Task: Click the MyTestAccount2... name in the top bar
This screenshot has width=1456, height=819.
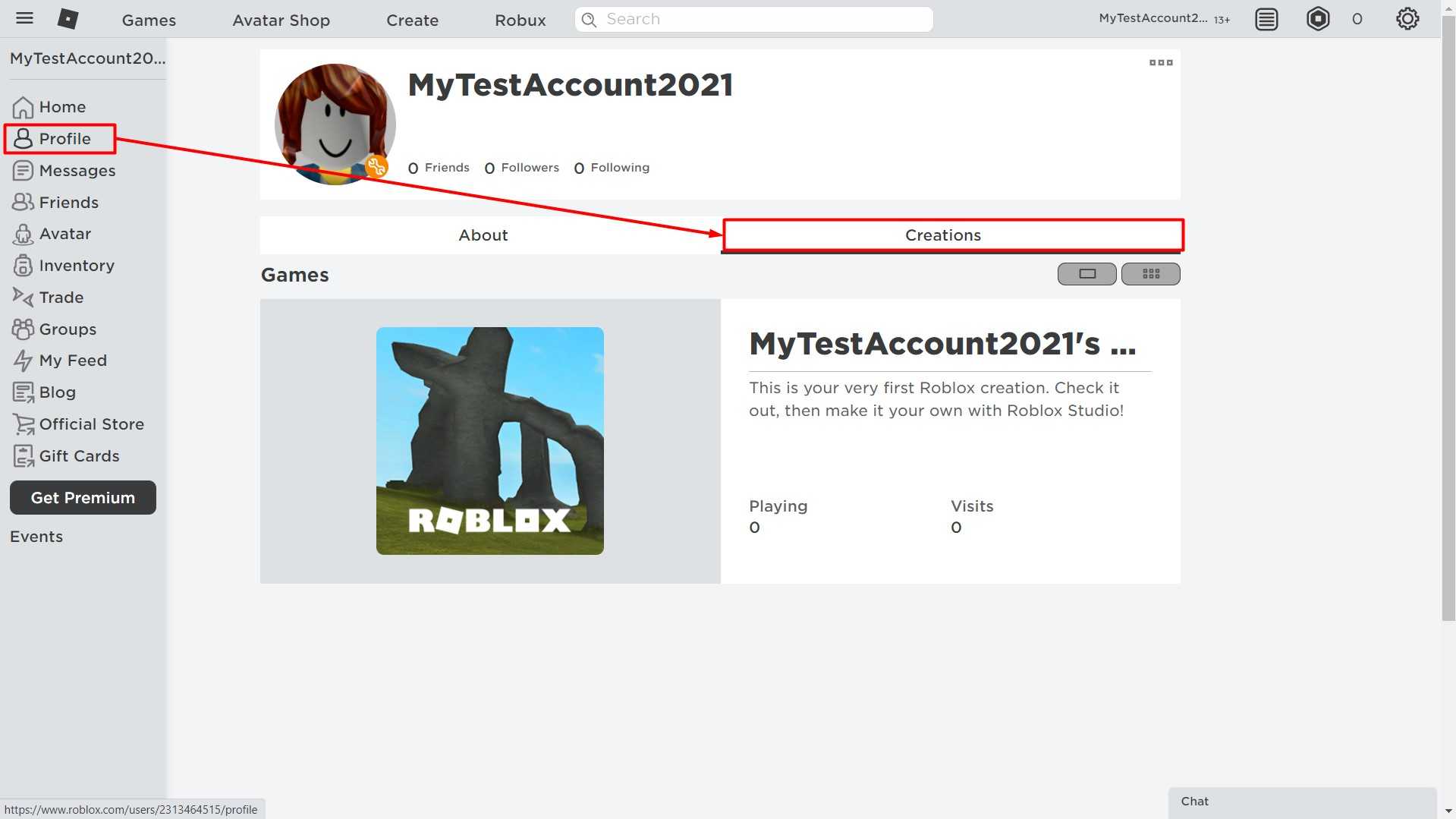Action: [1153, 18]
